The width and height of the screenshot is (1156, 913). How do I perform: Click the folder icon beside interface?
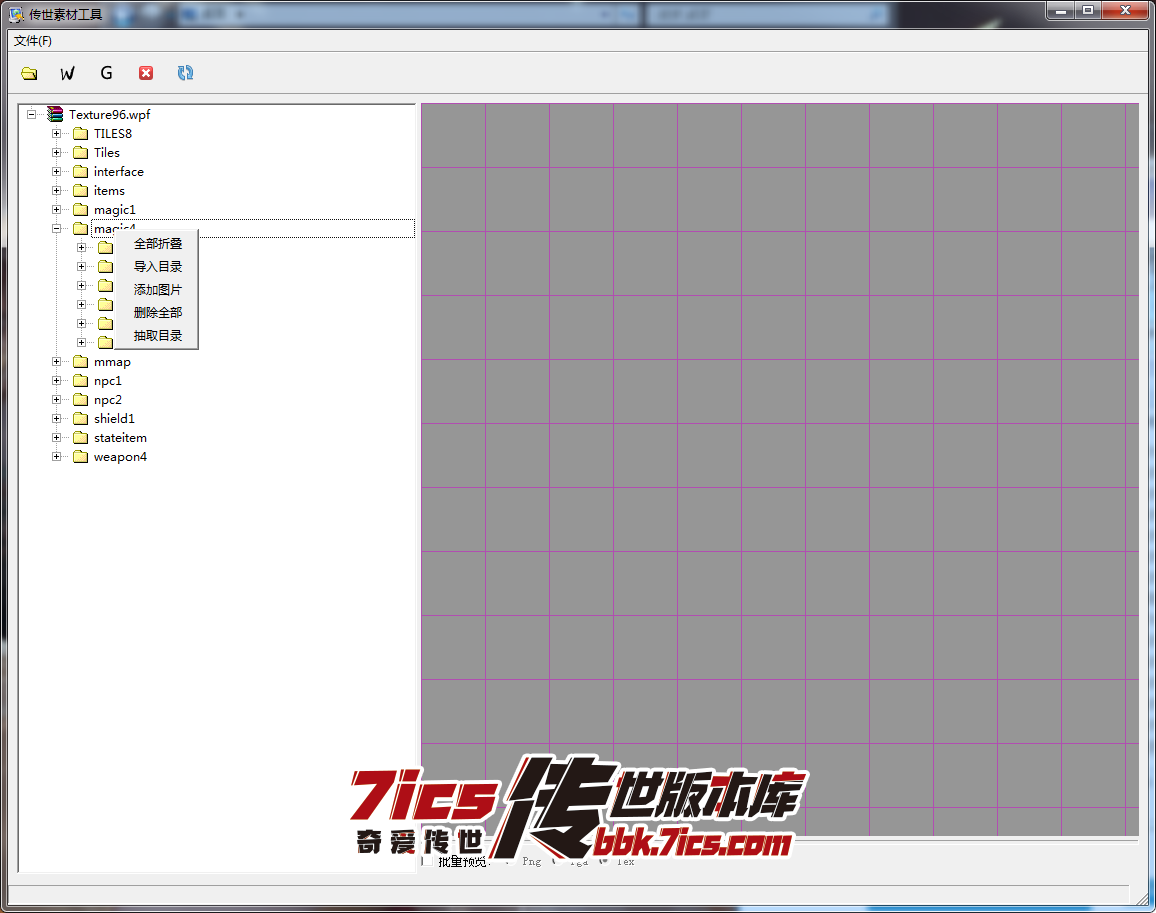81,172
